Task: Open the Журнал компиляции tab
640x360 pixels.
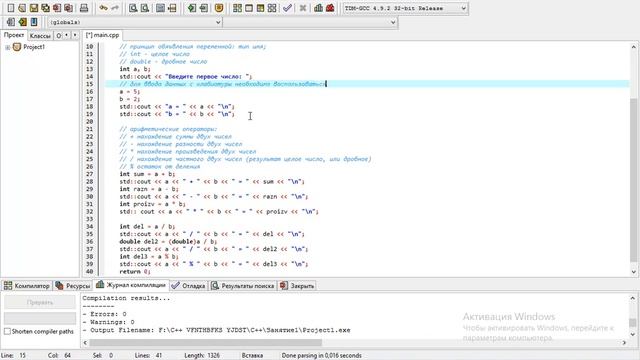Action: click(131, 285)
